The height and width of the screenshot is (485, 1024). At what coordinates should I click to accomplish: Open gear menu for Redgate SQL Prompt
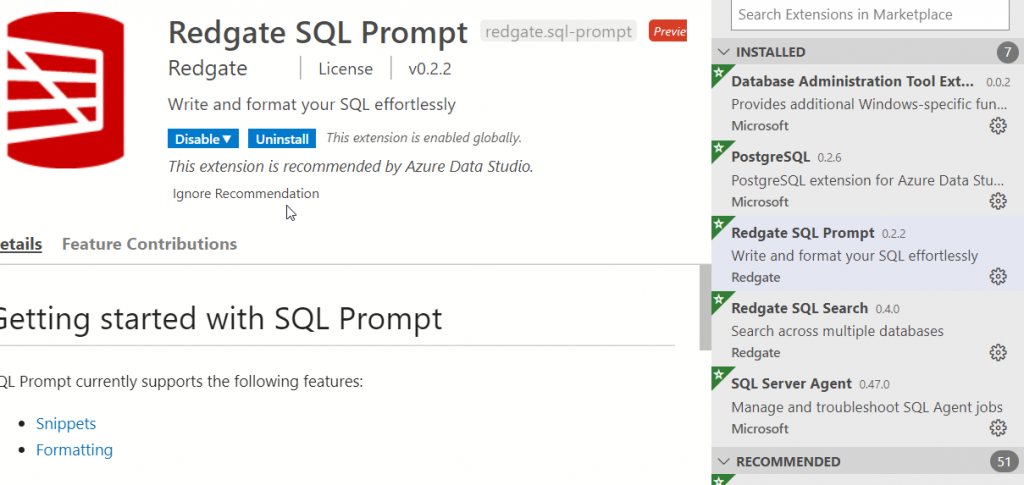tap(997, 277)
